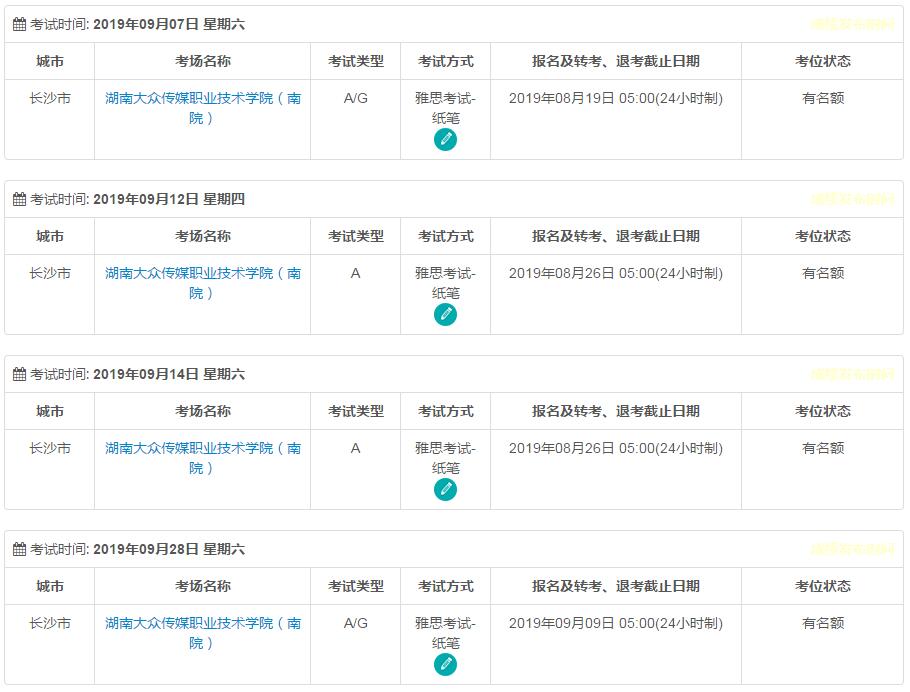
Task: Click the 2019年09月12日 星期四 date heading
Action: point(168,199)
